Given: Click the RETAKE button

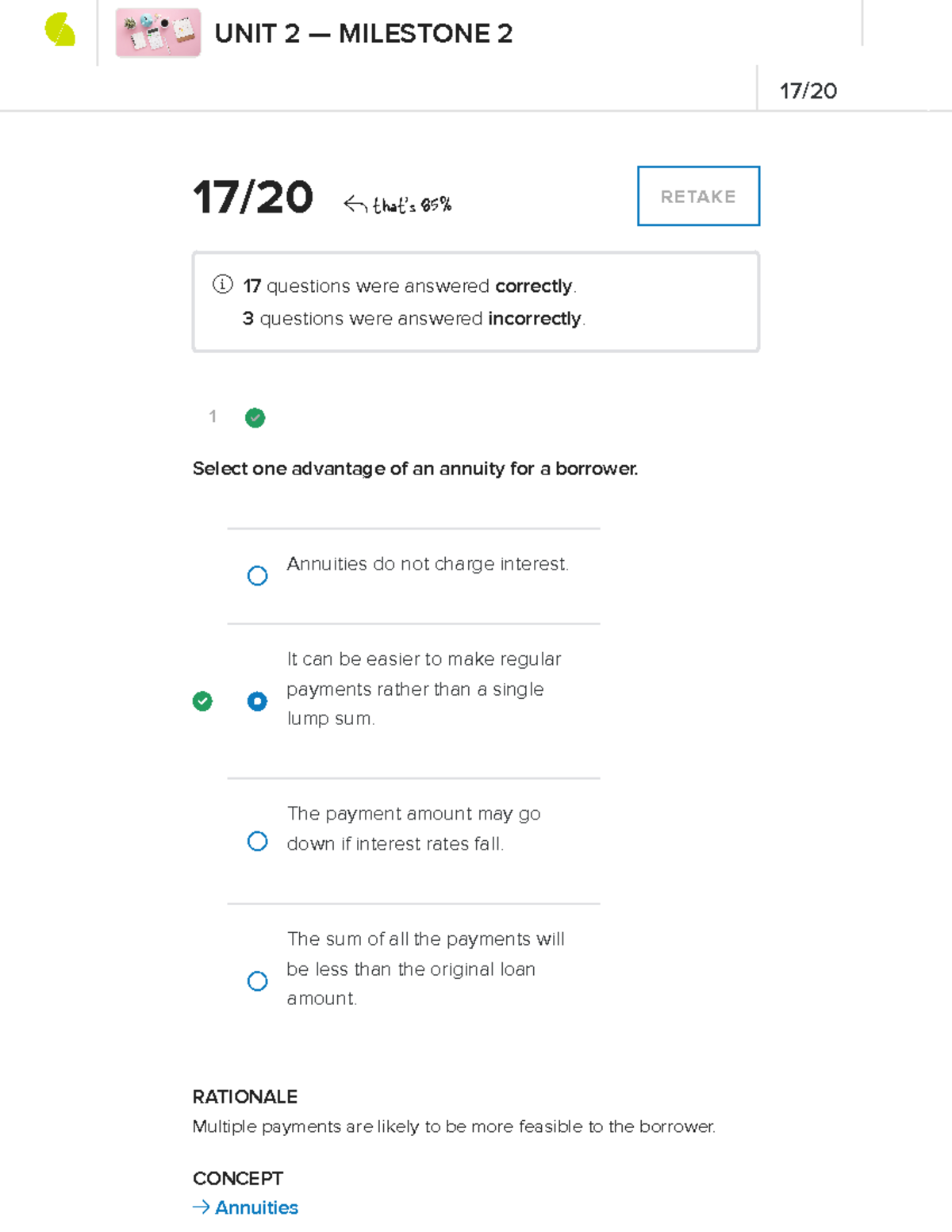Looking at the screenshot, I should [x=698, y=196].
